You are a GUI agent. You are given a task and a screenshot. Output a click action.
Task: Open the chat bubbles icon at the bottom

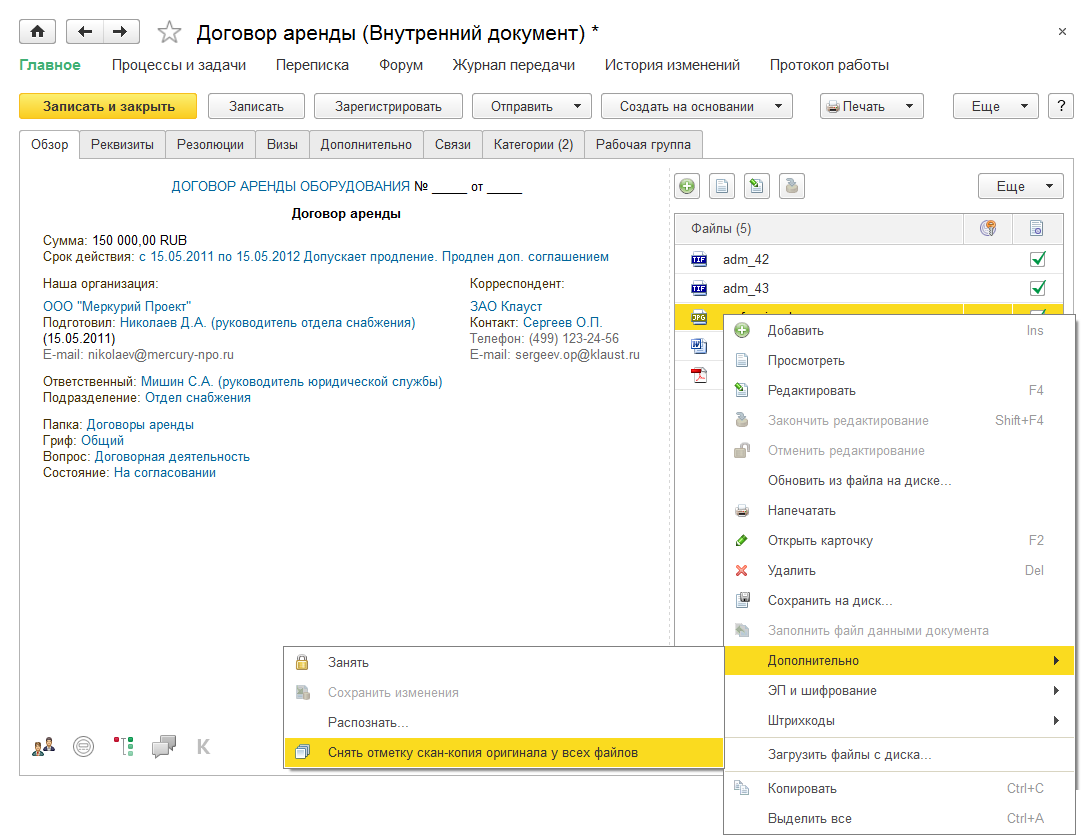[164, 747]
